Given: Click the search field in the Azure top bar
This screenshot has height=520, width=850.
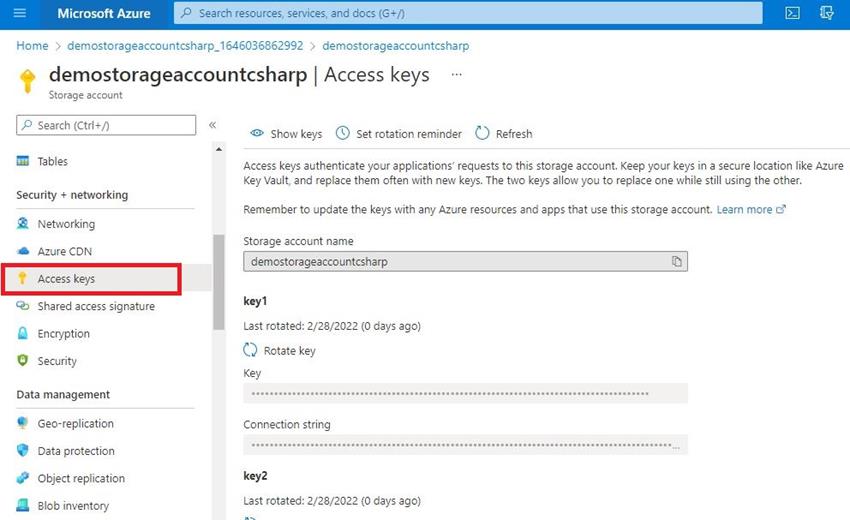Looking at the screenshot, I should click(x=468, y=13).
